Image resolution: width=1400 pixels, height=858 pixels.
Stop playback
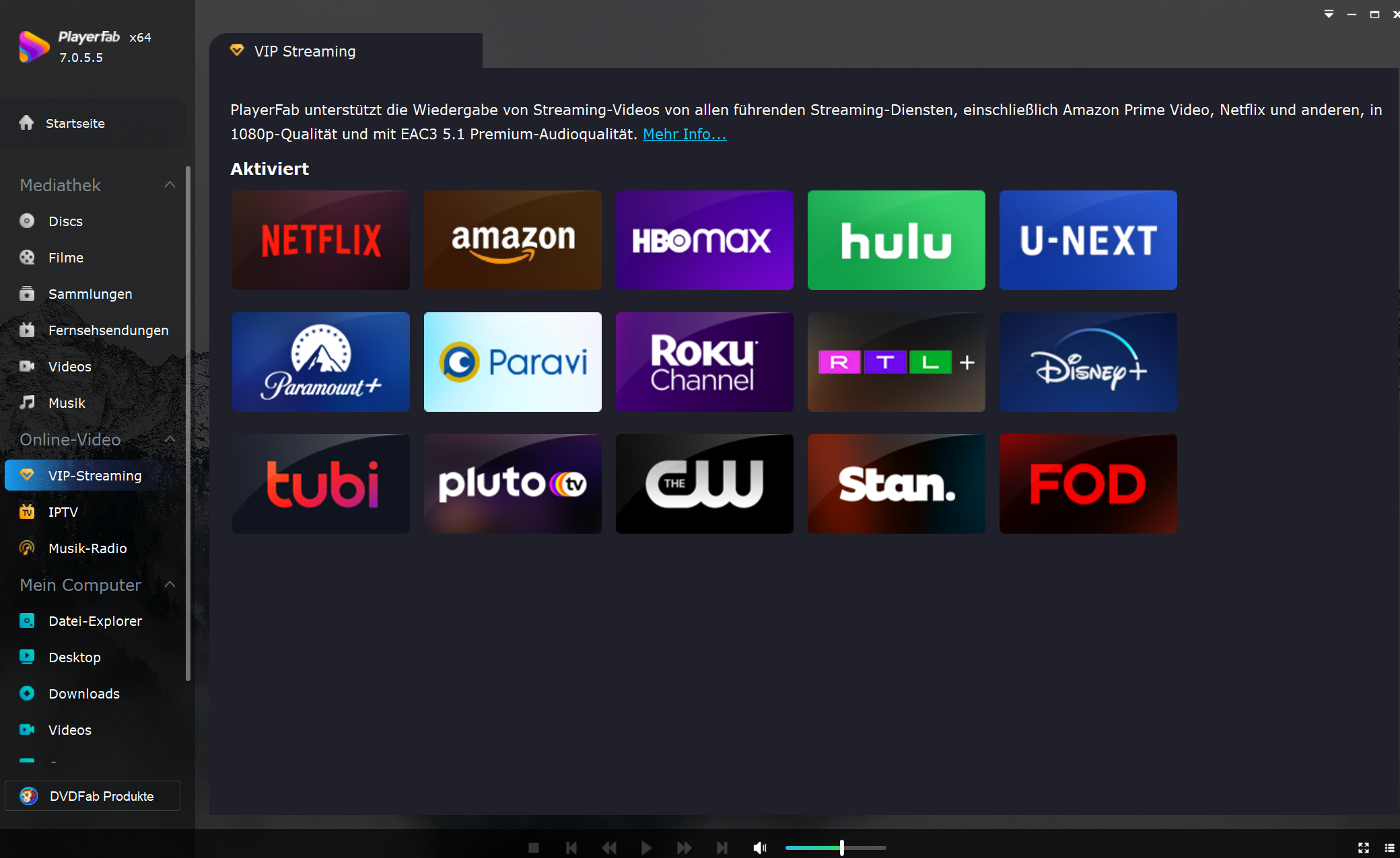tap(534, 848)
